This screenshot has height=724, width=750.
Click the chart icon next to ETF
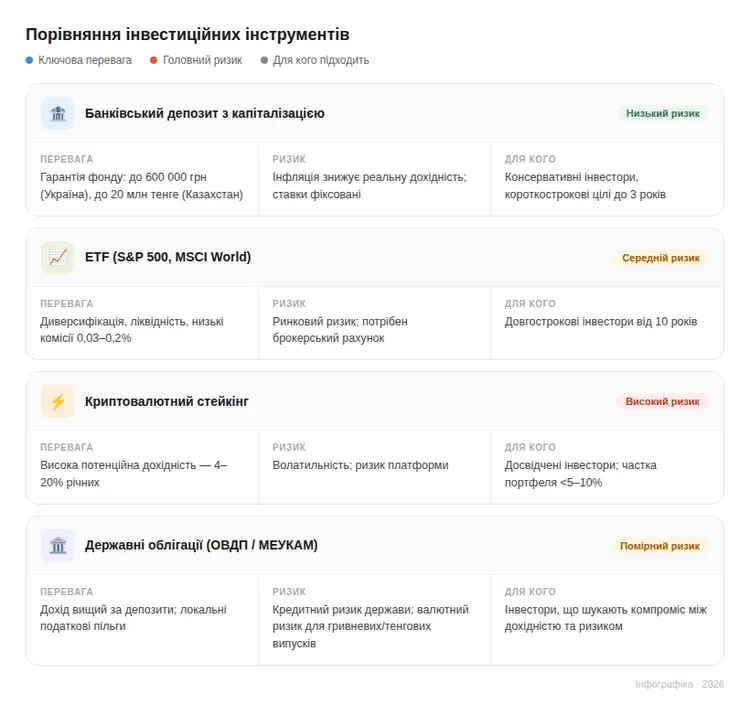point(58,257)
